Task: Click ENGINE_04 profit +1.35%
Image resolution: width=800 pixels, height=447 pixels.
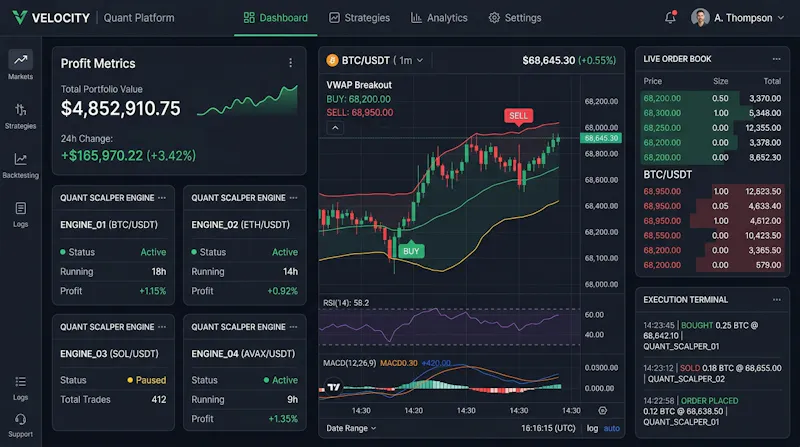Action: click(x=283, y=419)
